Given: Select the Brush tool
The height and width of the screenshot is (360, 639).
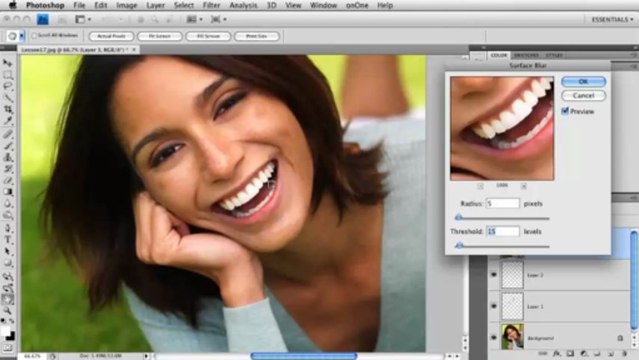Looking at the screenshot, I should coord(8,146).
